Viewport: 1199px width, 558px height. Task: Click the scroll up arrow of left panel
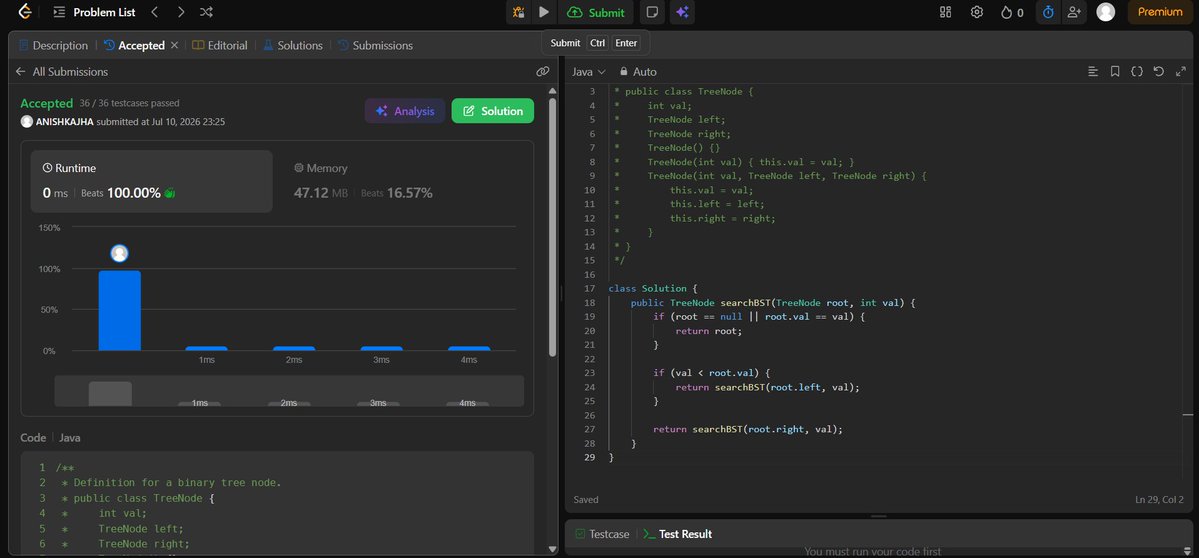(553, 91)
